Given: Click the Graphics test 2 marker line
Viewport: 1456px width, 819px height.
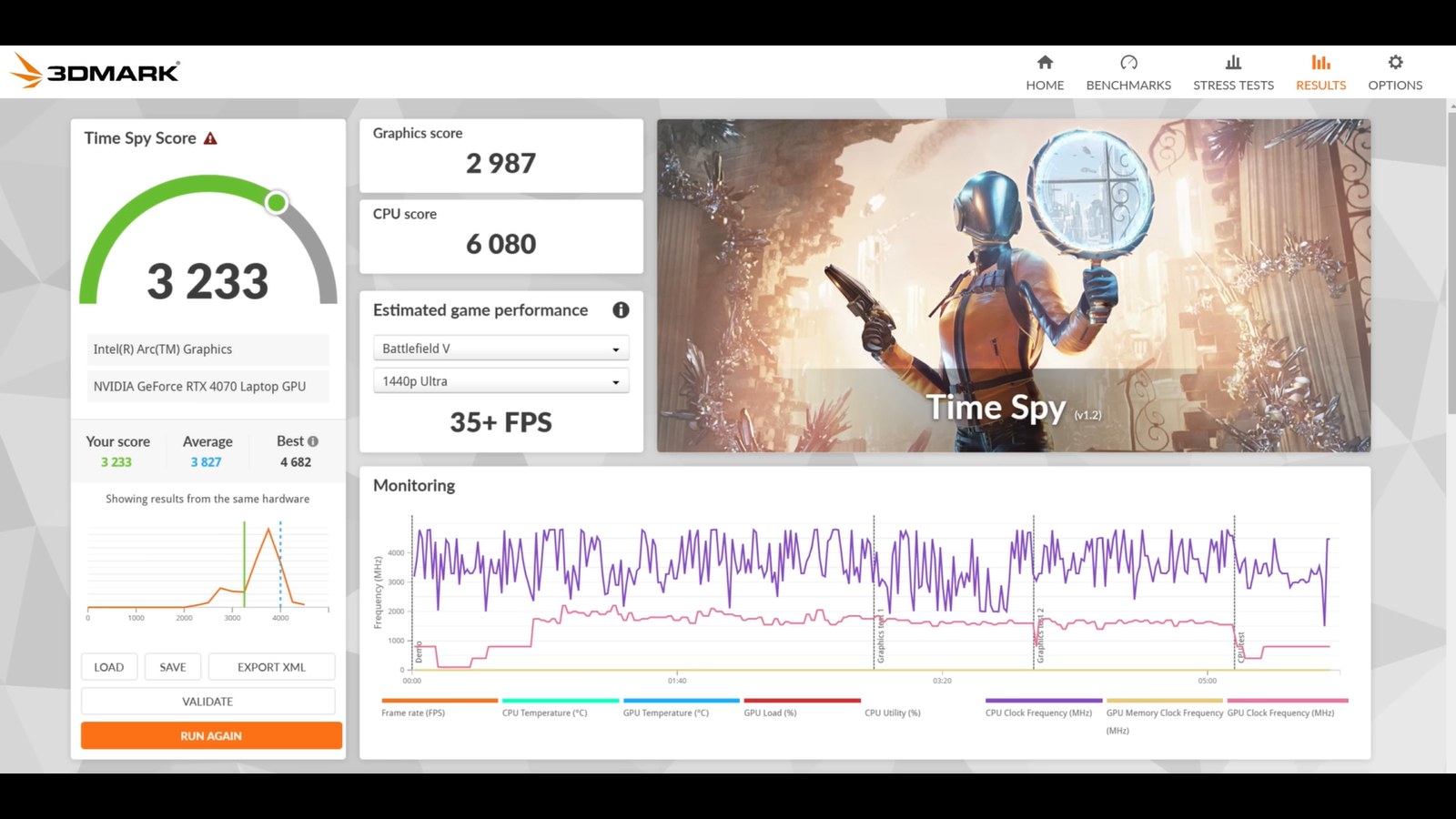Looking at the screenshot, I should coord(1034,592).
